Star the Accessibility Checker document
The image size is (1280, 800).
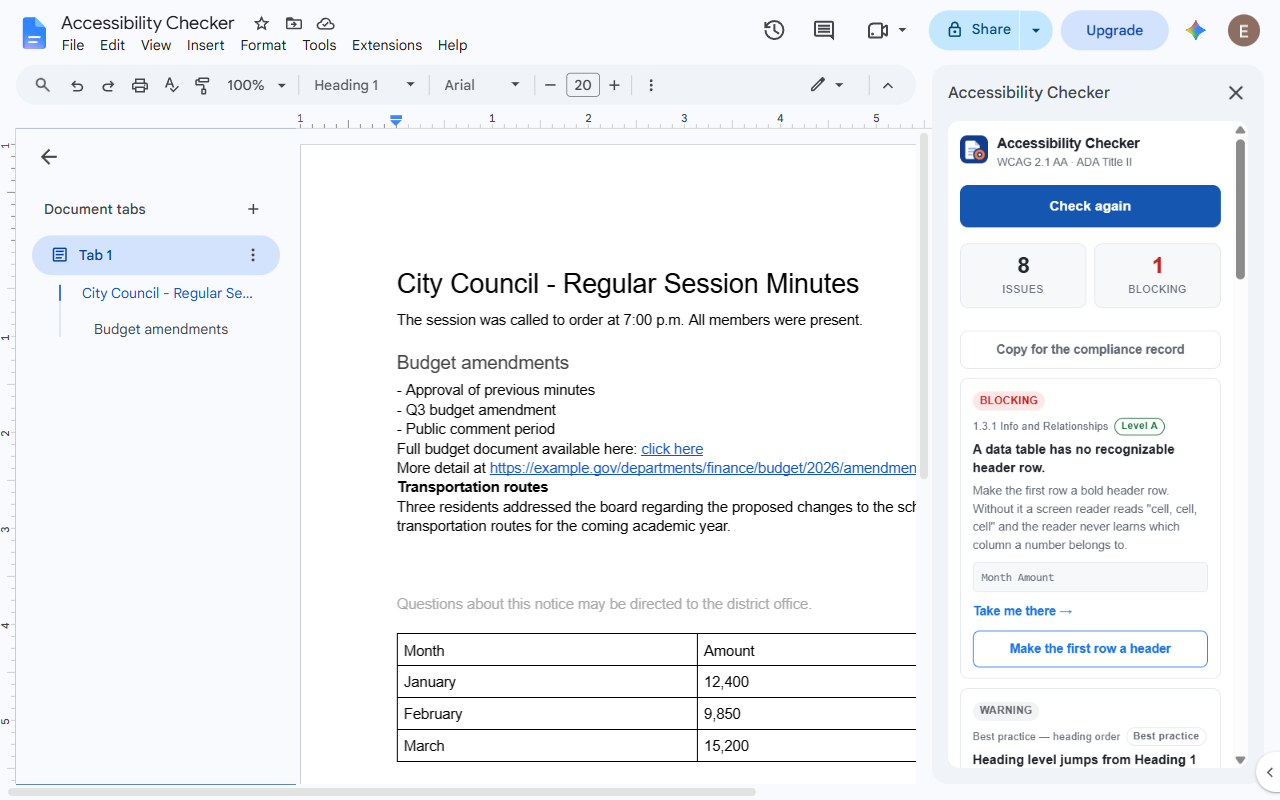click(x=262, y=23)
